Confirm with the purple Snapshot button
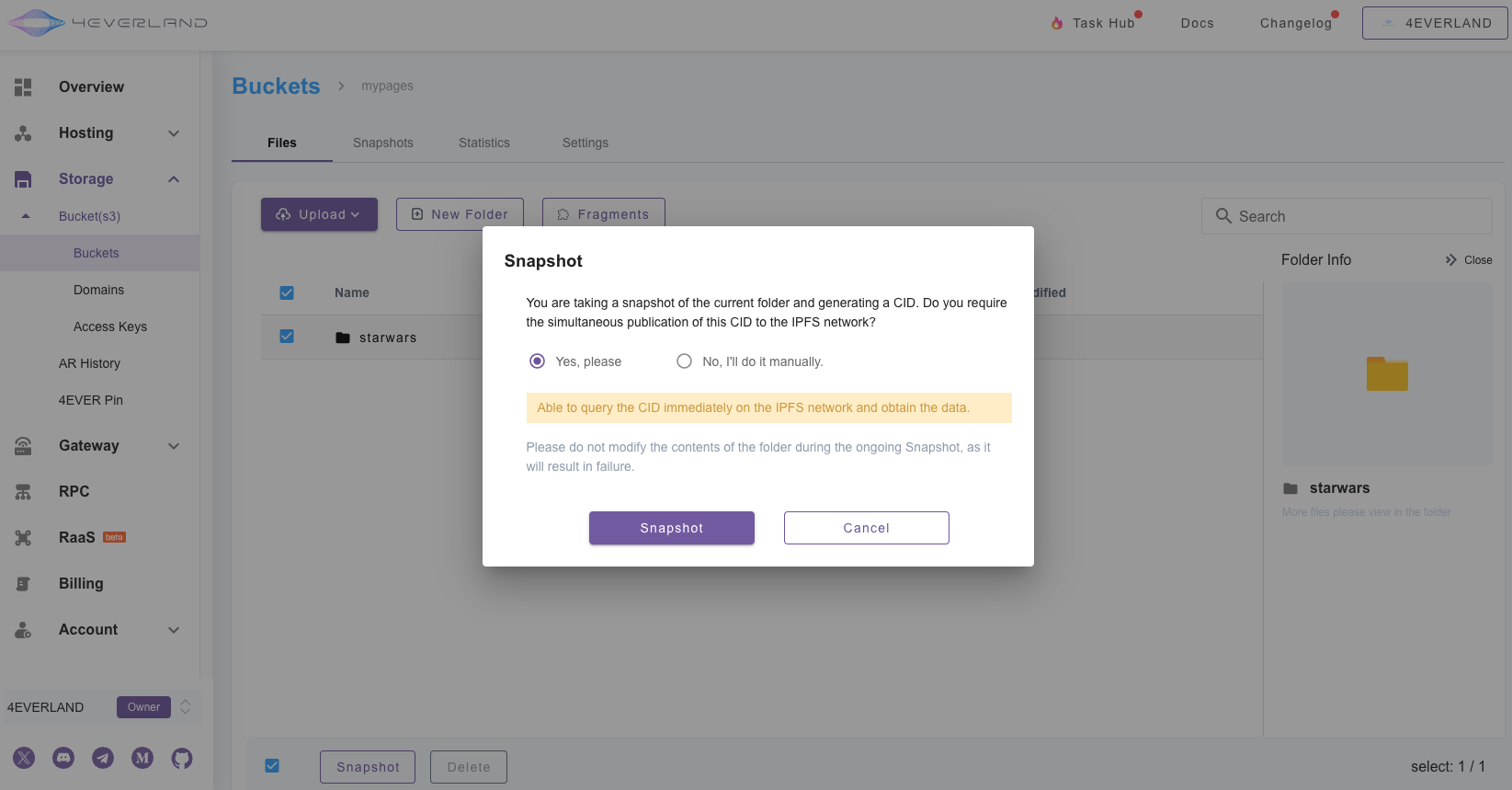The height and width of the screenshot is (790, 1512). [x=672, y=528]
